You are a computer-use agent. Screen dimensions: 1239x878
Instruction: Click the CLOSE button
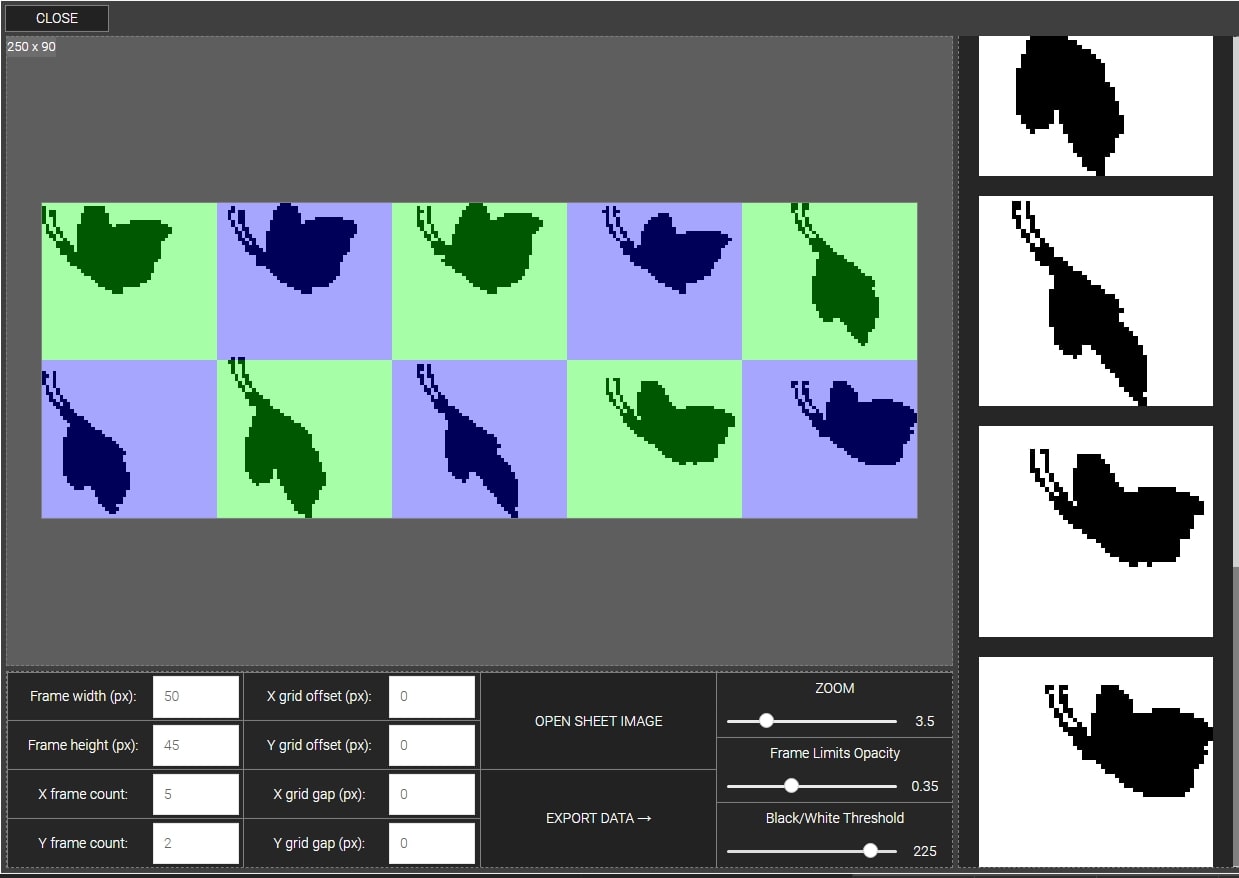click(x=57, y=18)
